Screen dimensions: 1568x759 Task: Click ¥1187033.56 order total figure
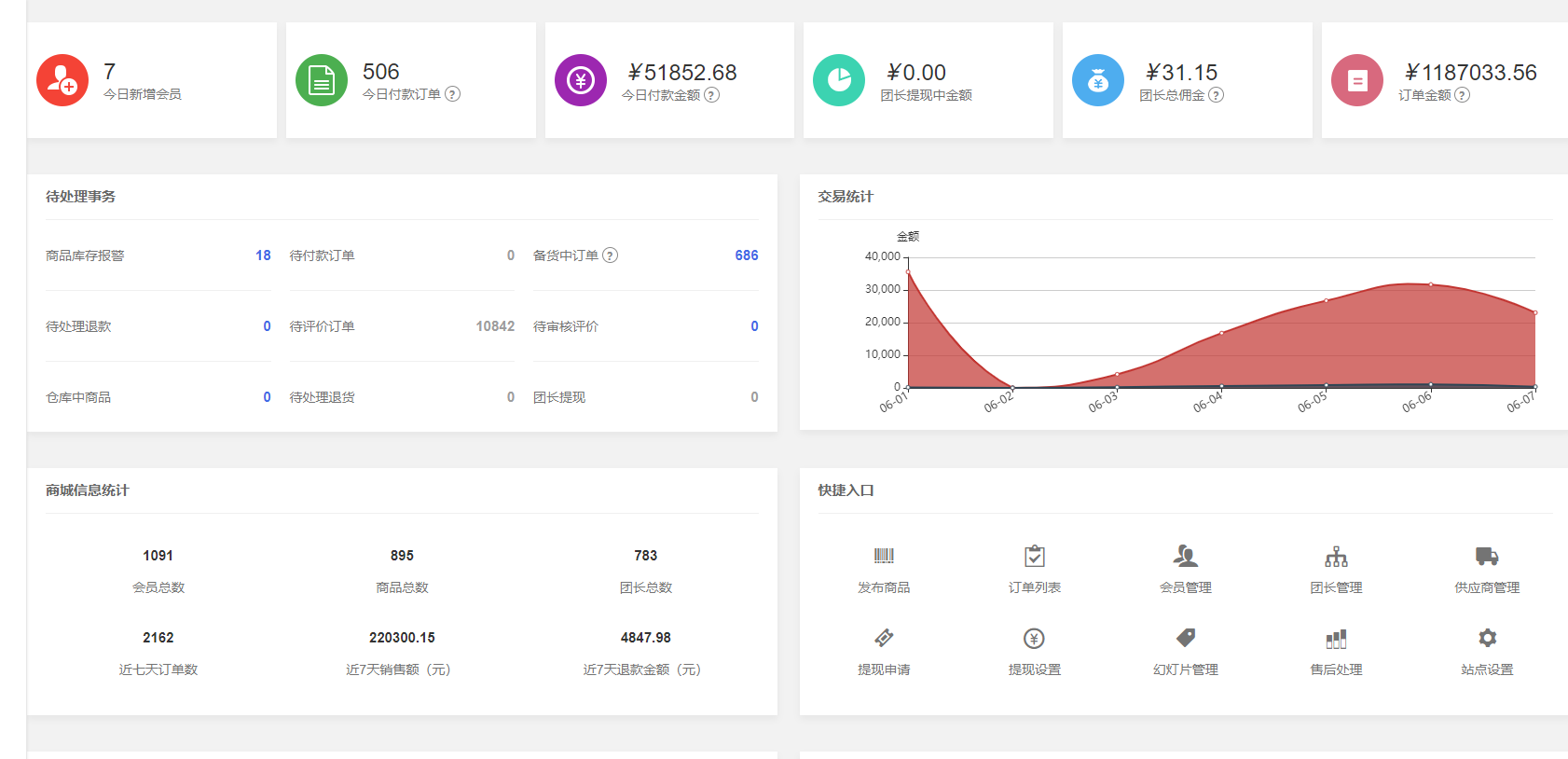[x=1470, y=73]
